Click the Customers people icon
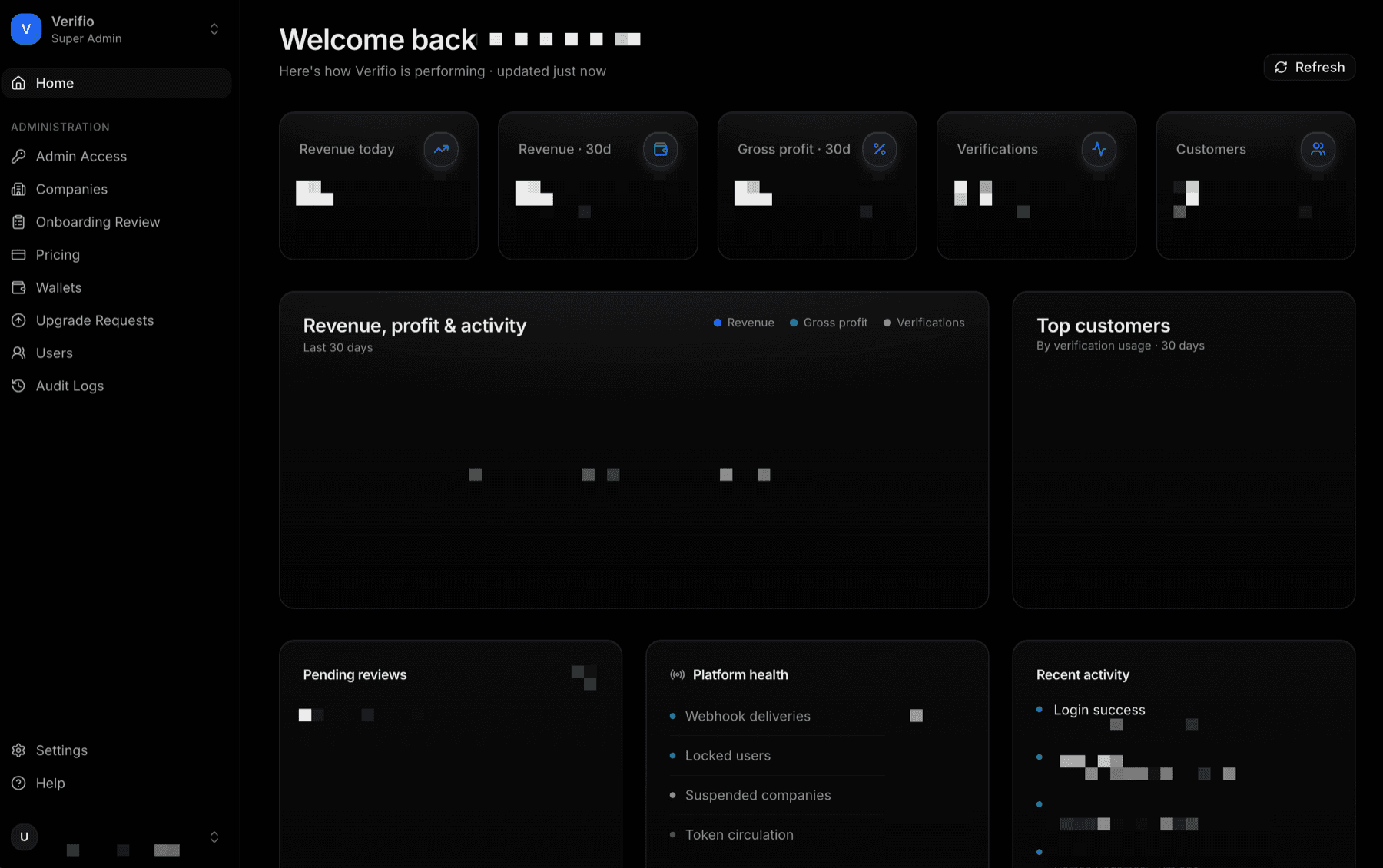This screenshot has height=868, width=1383. [1318, 149]
